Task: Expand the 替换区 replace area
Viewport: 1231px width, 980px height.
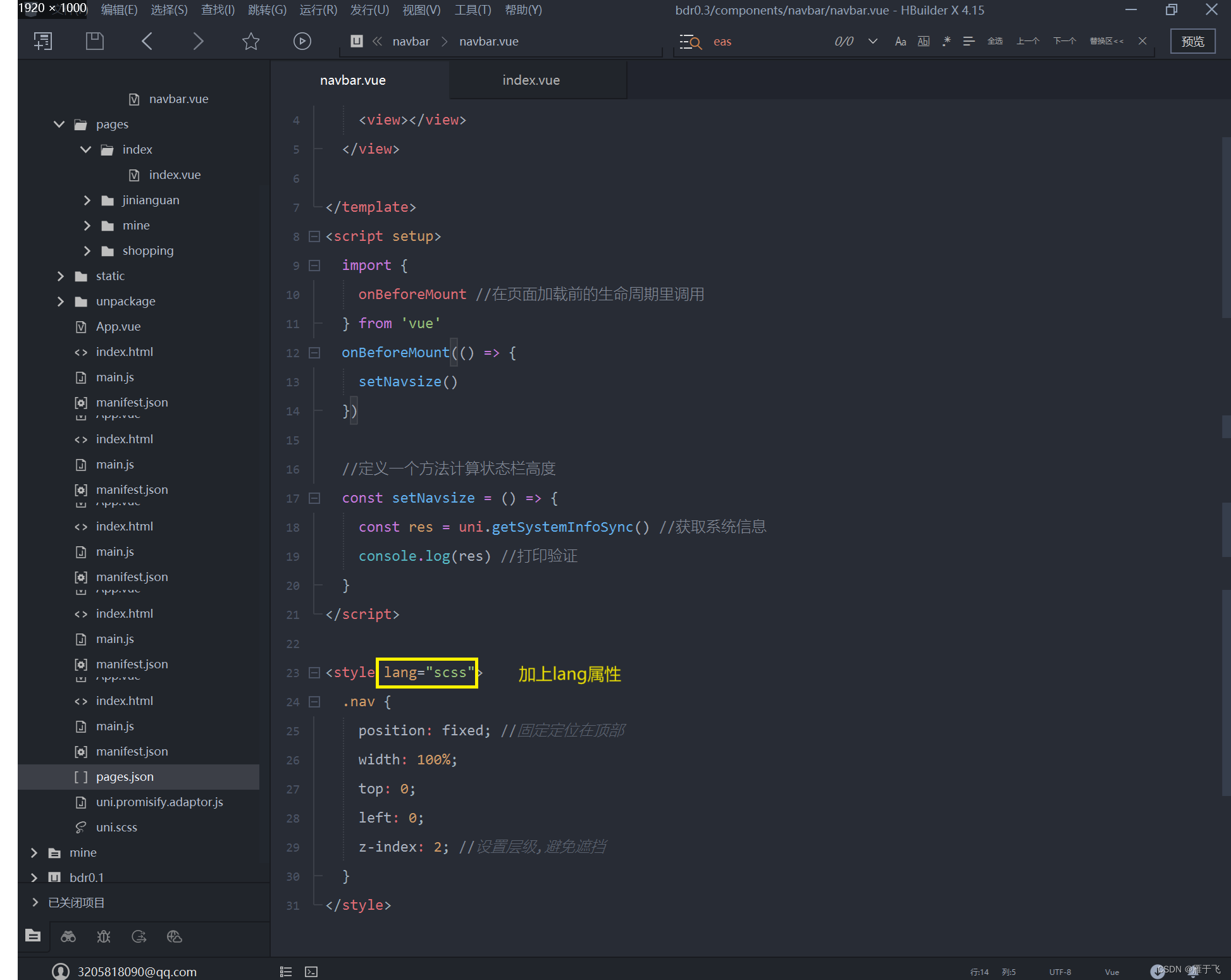Action: click(x=1106, y=41)
